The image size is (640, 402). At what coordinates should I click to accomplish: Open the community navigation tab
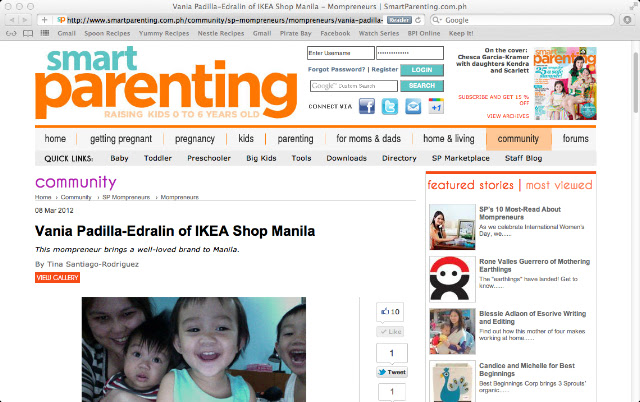[x=518, y=139]
